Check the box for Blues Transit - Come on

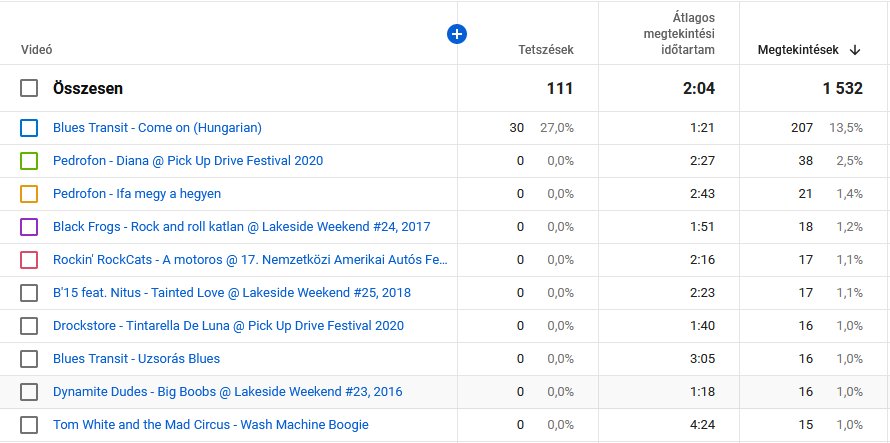point(29,128)
